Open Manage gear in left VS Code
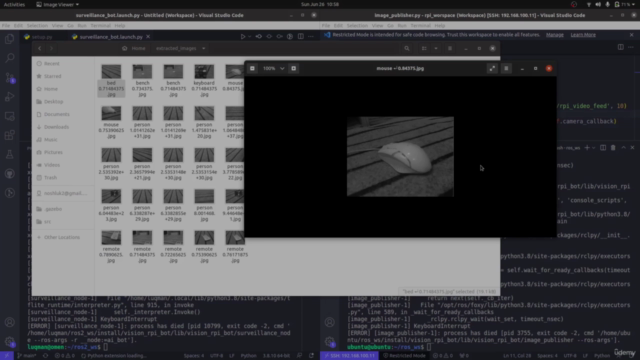The width and height of the screenshot is (640, 360). (x=10, y=342)
